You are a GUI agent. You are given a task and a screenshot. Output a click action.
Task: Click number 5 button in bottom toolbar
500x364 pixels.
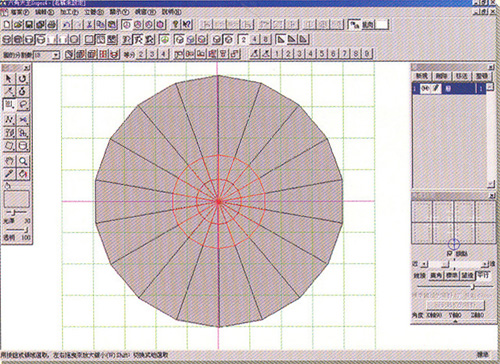click(x=322, y=54)
